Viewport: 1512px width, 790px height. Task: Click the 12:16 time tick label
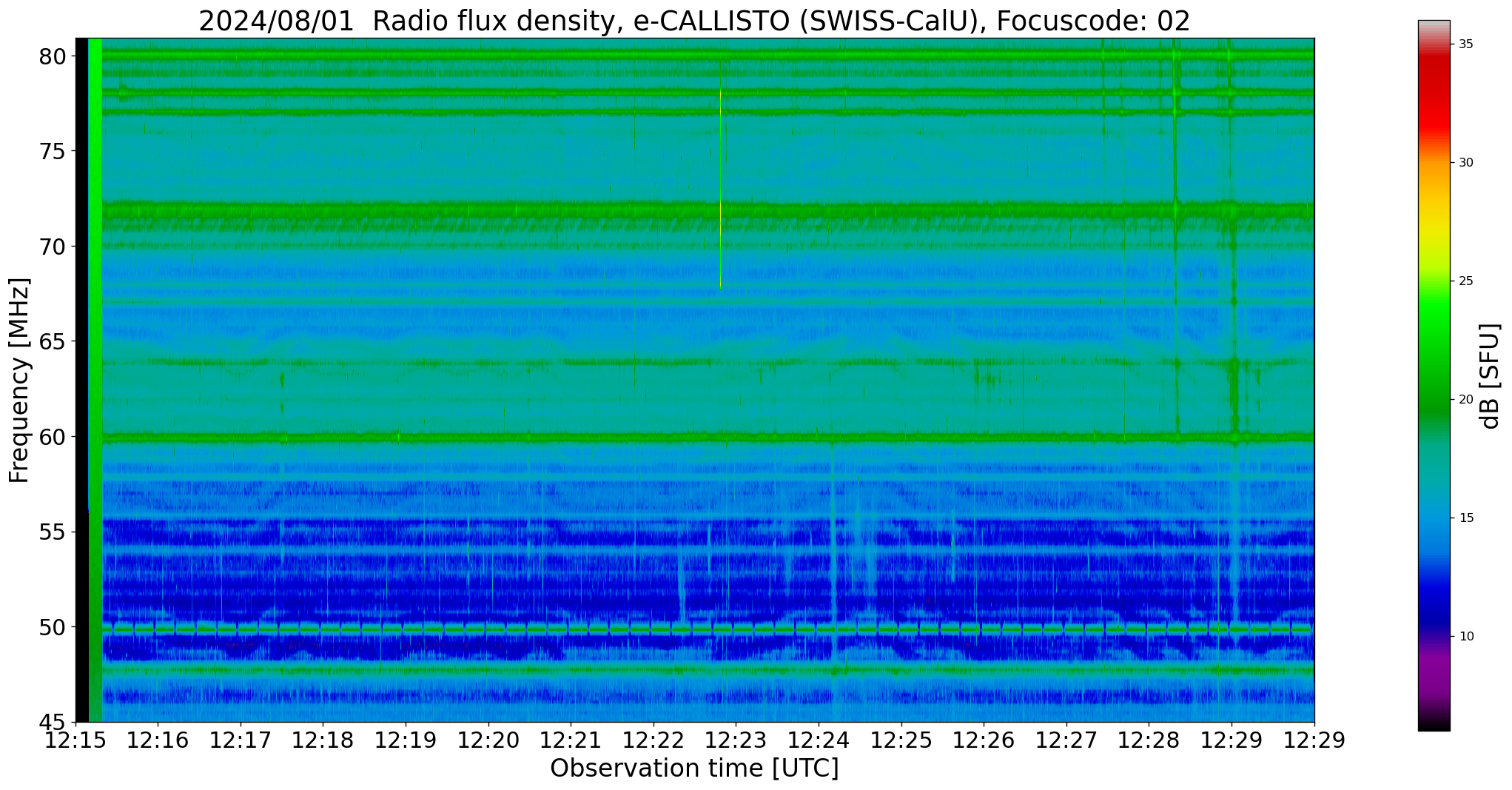(x=158, y=740)
